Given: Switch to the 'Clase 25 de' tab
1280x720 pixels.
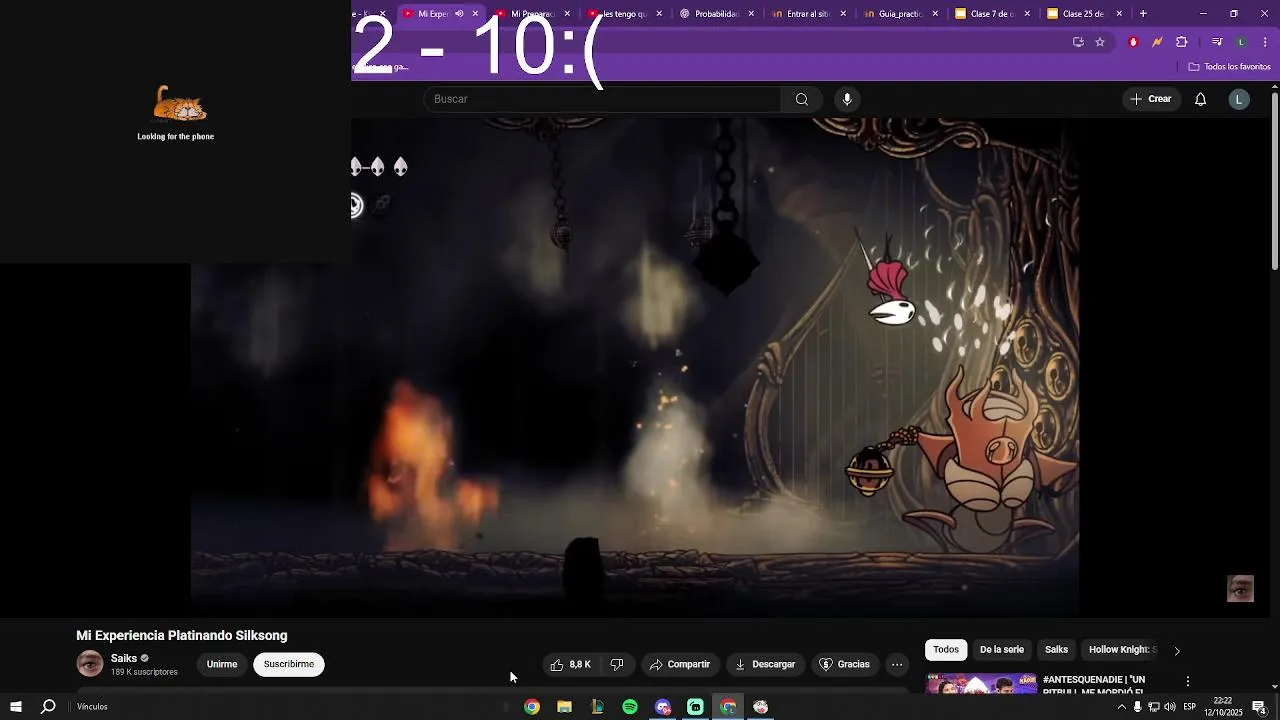Looking at the screenshot, I should click(1085, 14).
